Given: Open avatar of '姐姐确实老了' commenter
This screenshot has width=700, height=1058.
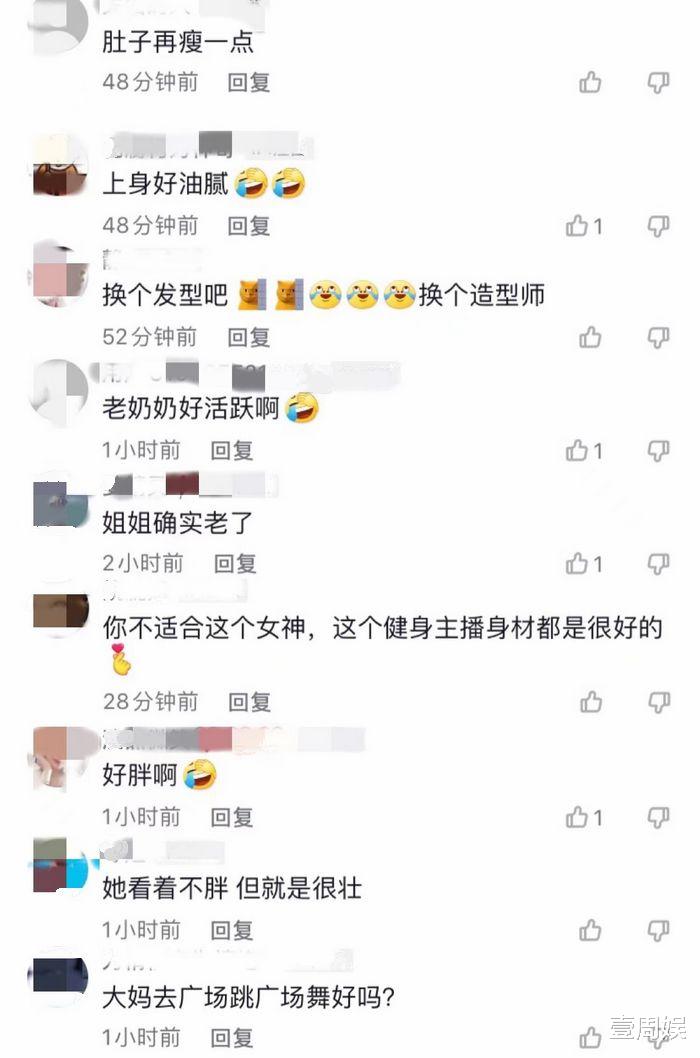Looking at the screenshot, I should coord(59,502).
